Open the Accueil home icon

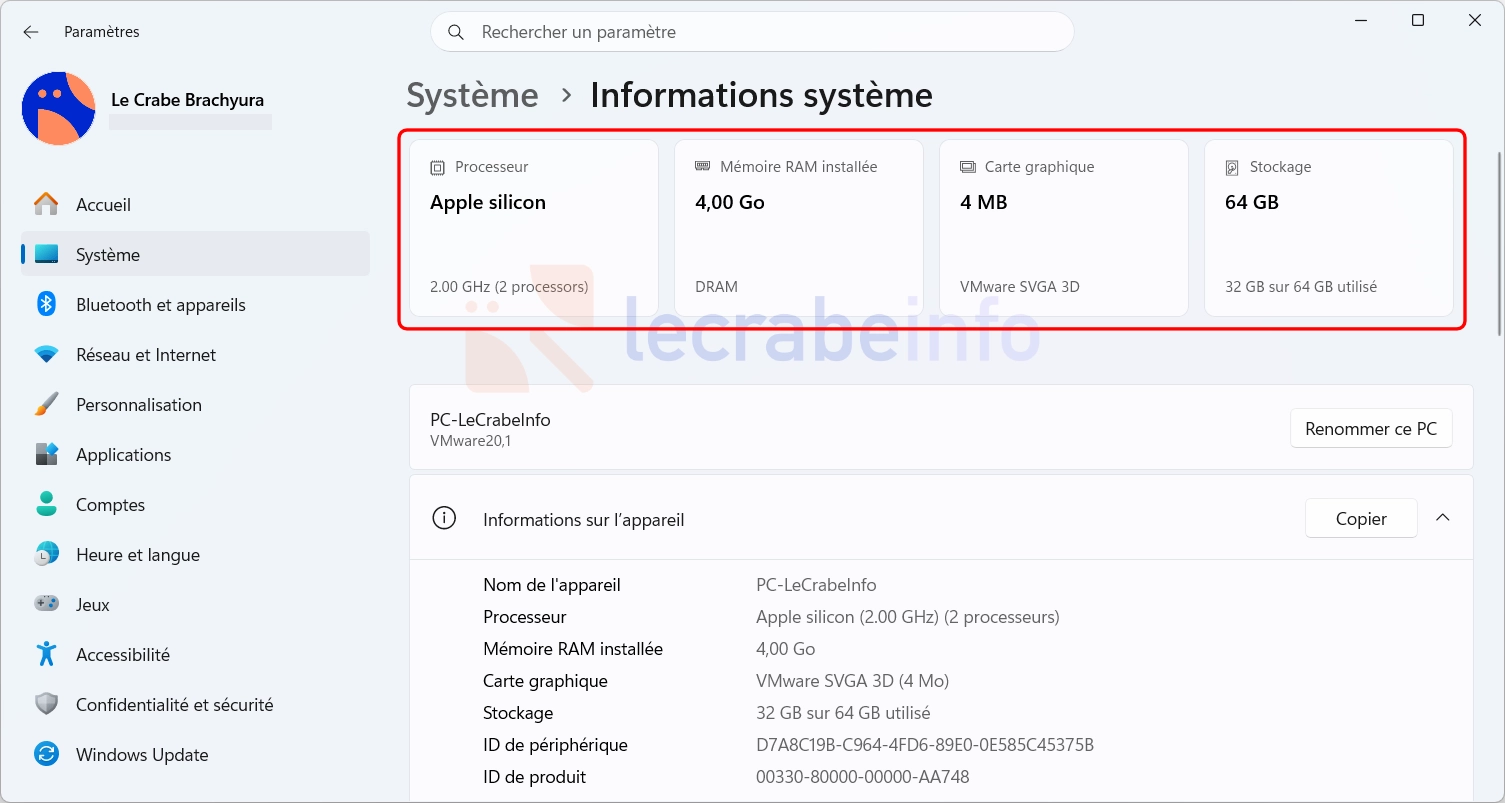(x=46, y=205)
